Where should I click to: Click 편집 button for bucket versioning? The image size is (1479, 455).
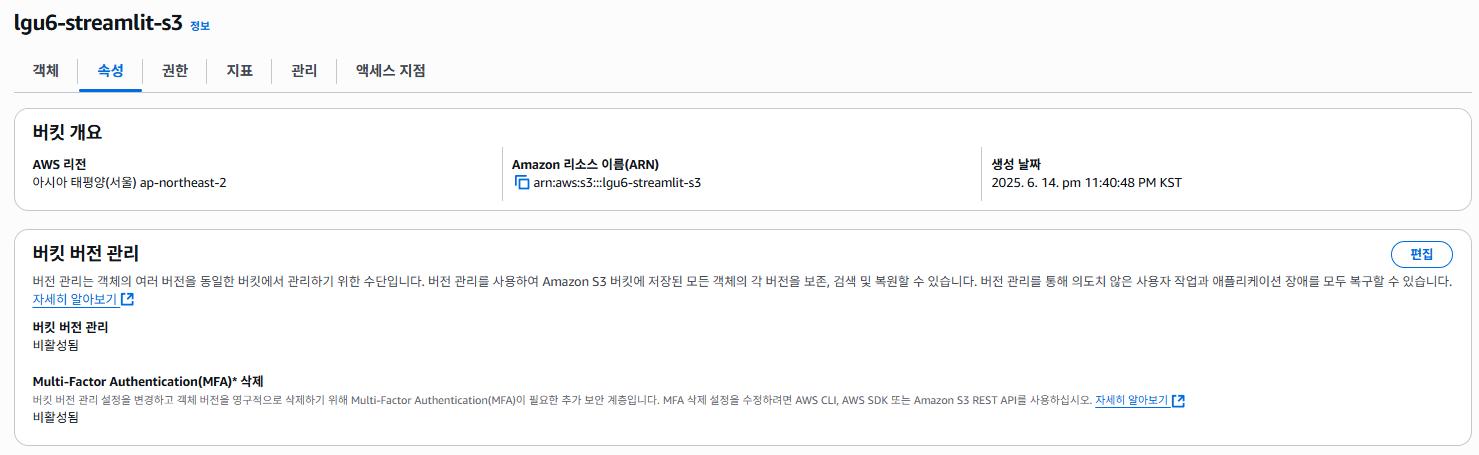(x=1421, y=254)
